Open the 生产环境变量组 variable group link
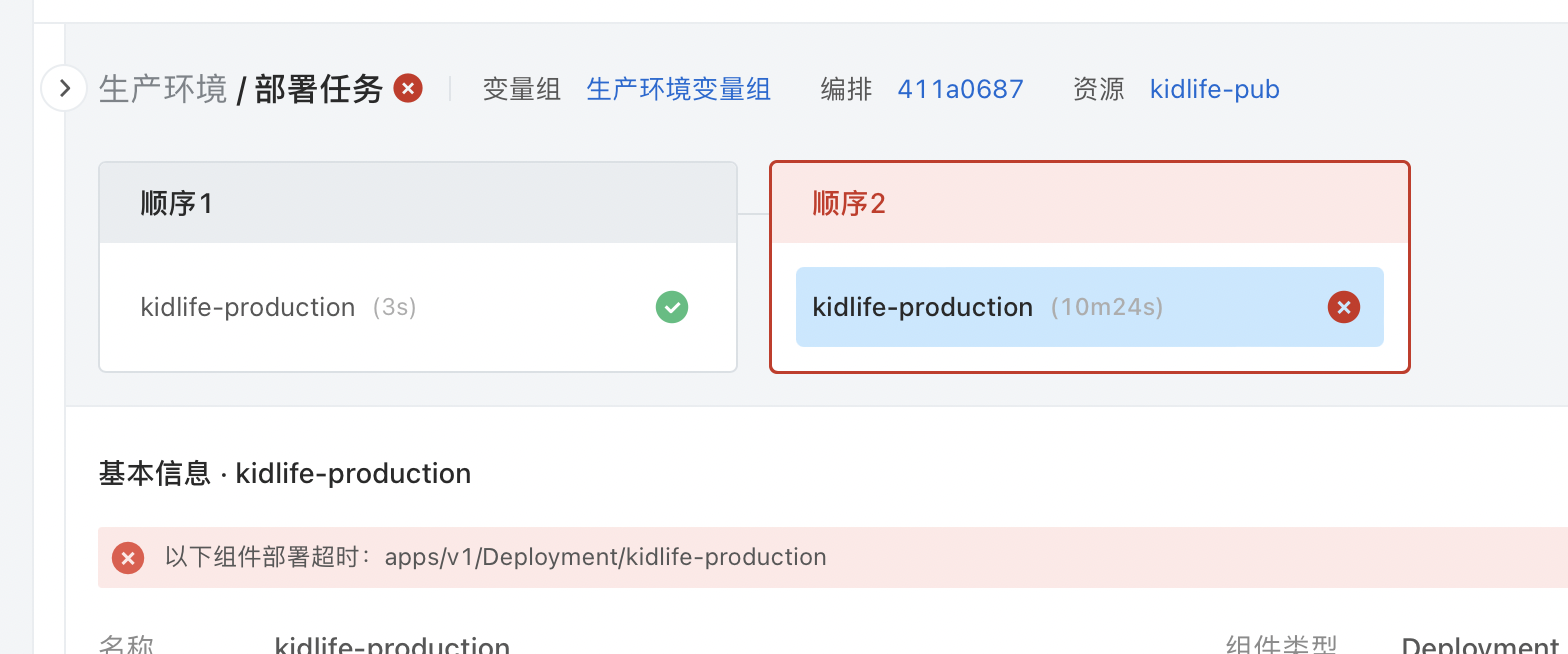The width and height of the screenshot is (1568, 654). pos(678,90)
